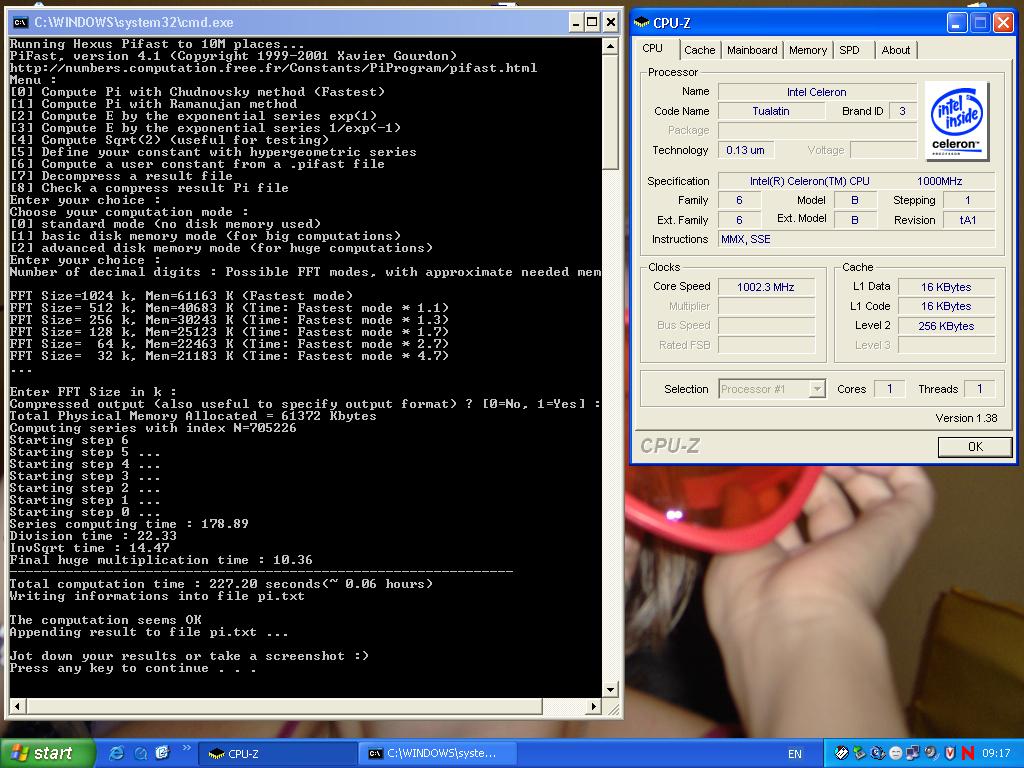Click the L1 Data value 16 KBytes
Image resolution: width=1024 pixels, height=768 pixels.
click(x=946, y=287)
